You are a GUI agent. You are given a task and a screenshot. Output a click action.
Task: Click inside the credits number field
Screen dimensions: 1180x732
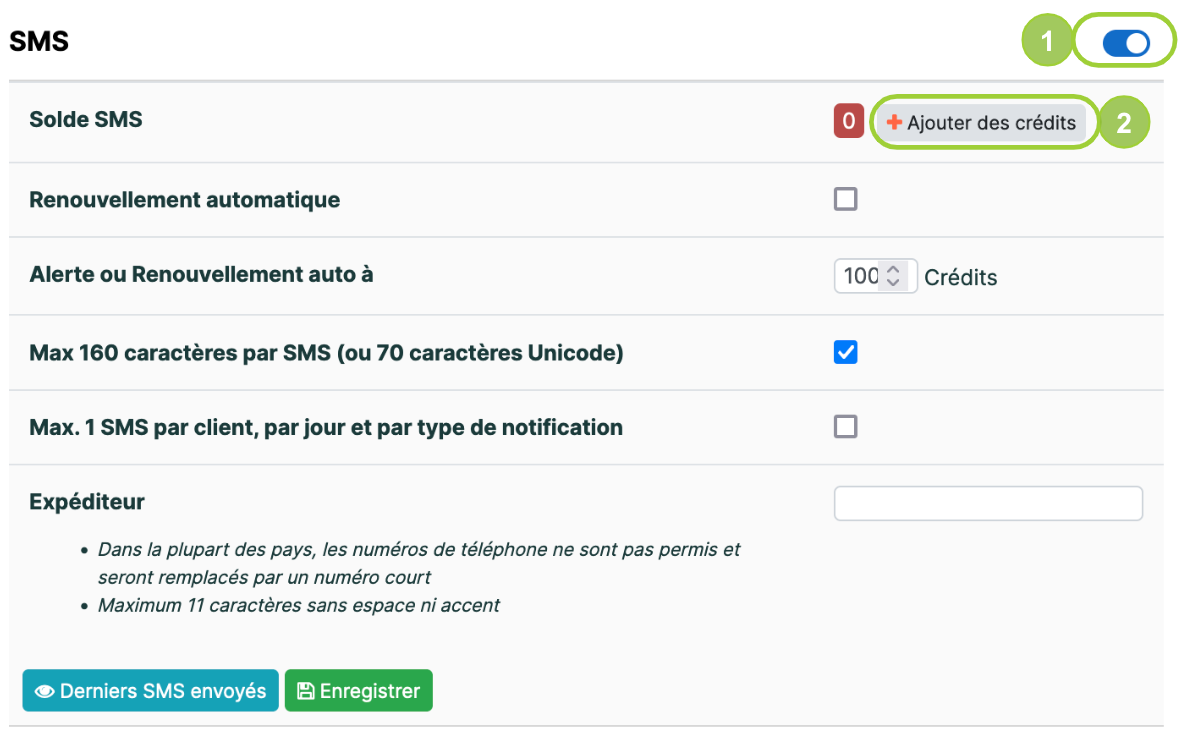(x=860, y=276)
